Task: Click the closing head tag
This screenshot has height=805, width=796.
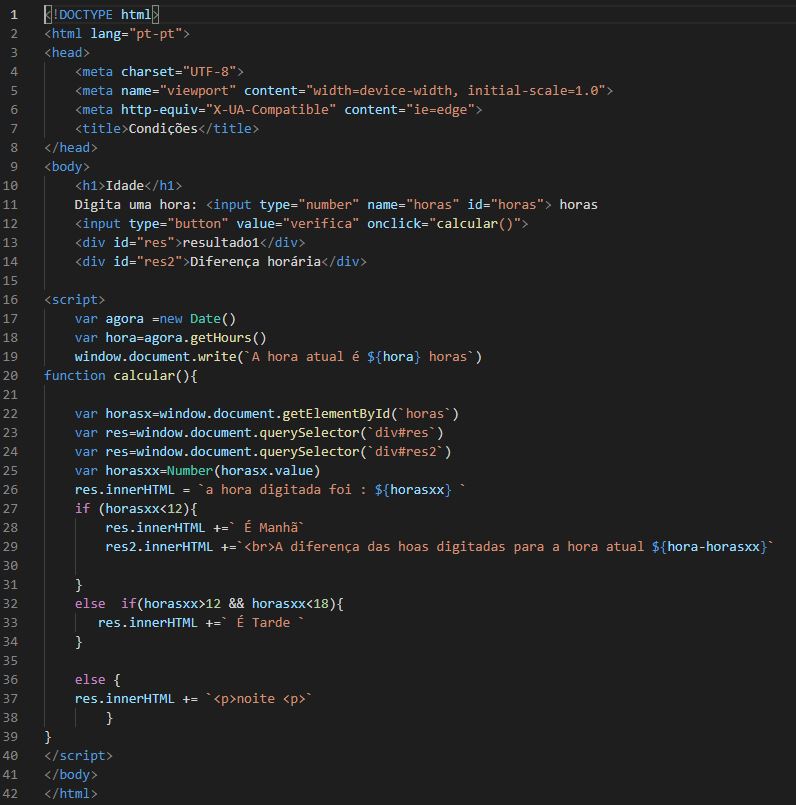Action: click(x=71, y=148)
